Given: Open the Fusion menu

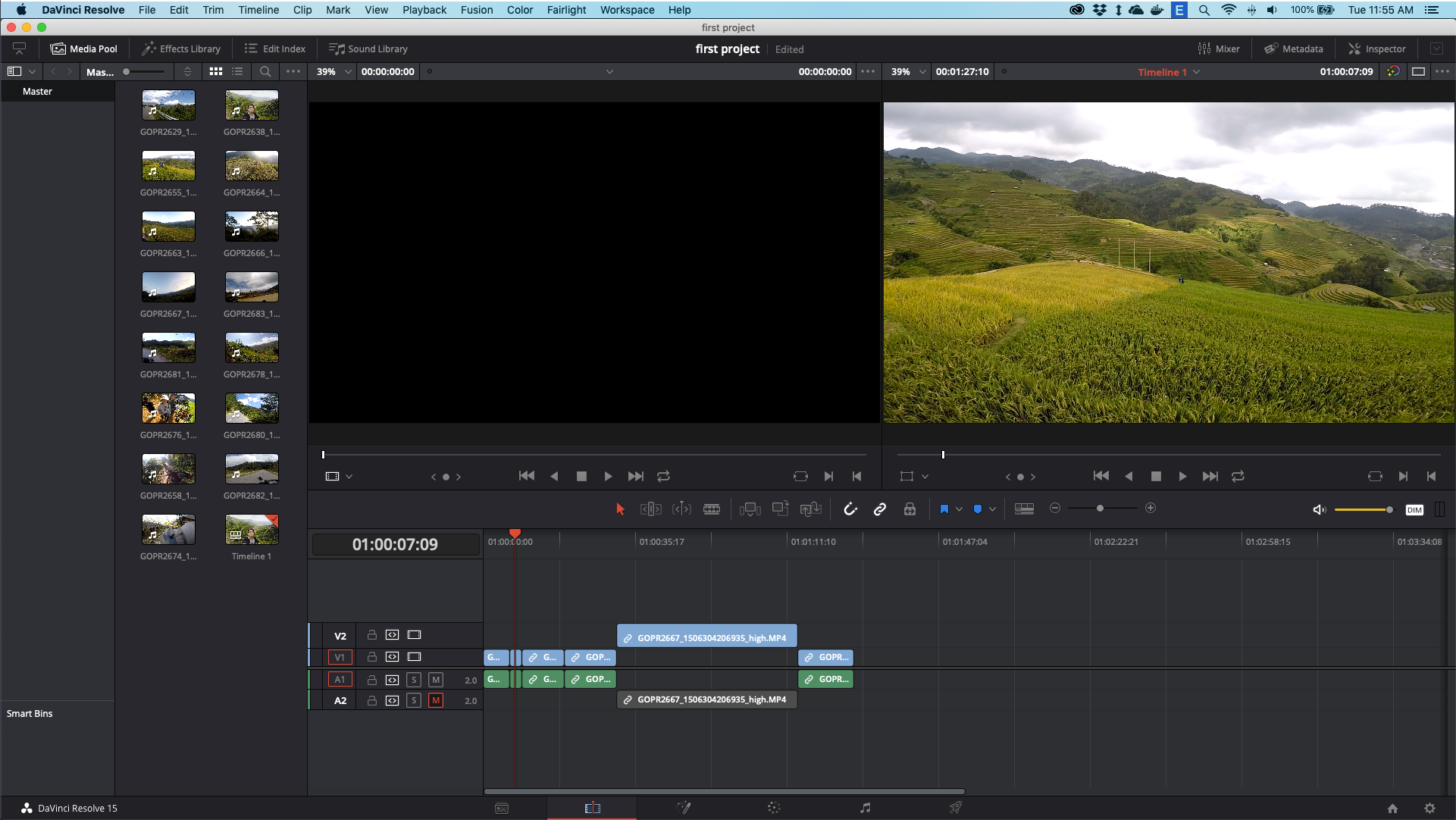Looking at the screenshot, I should [476, 10].
